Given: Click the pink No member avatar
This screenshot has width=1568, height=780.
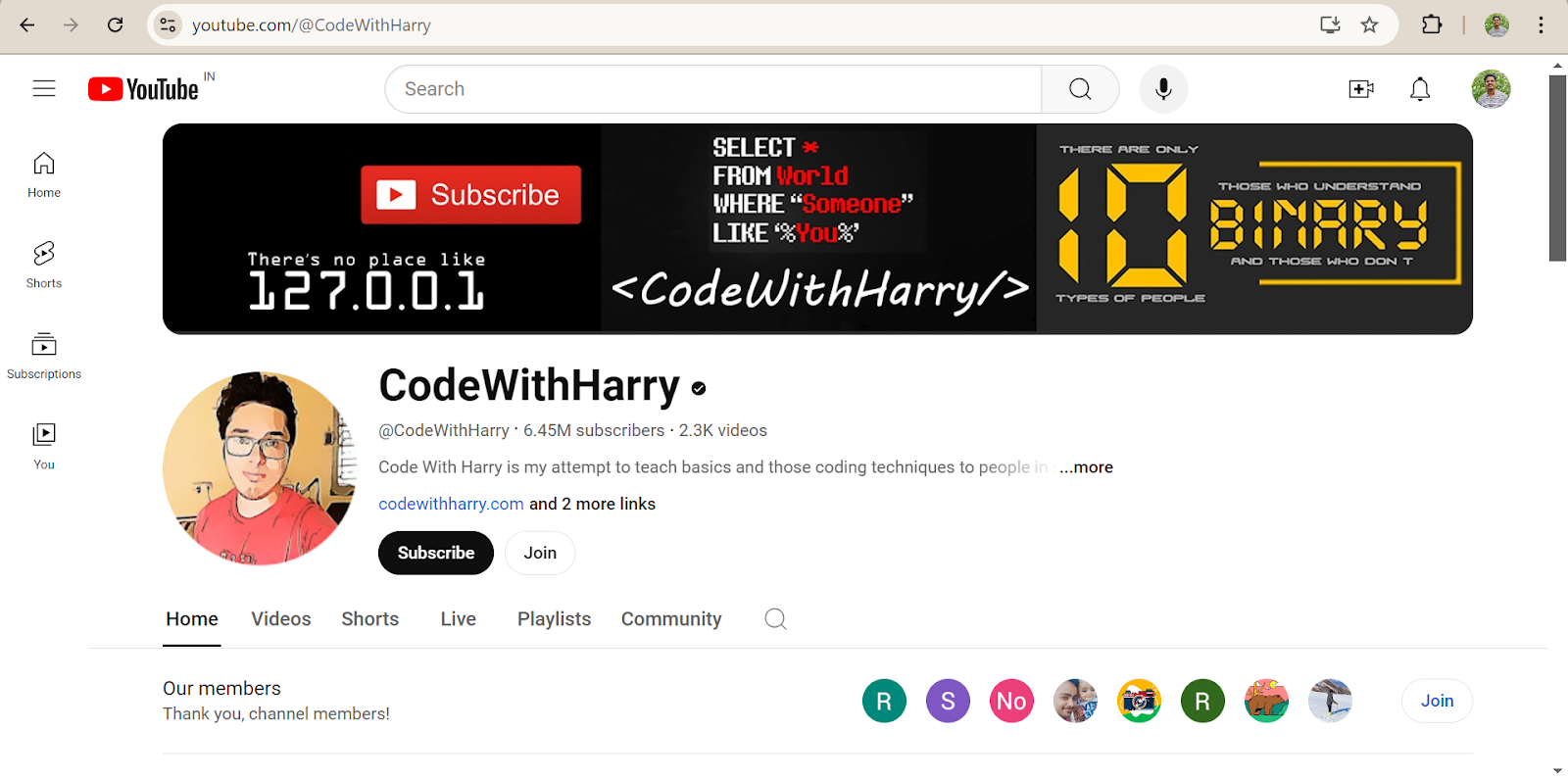Looking at the screenshot, I should click(x=1011, y=701).
